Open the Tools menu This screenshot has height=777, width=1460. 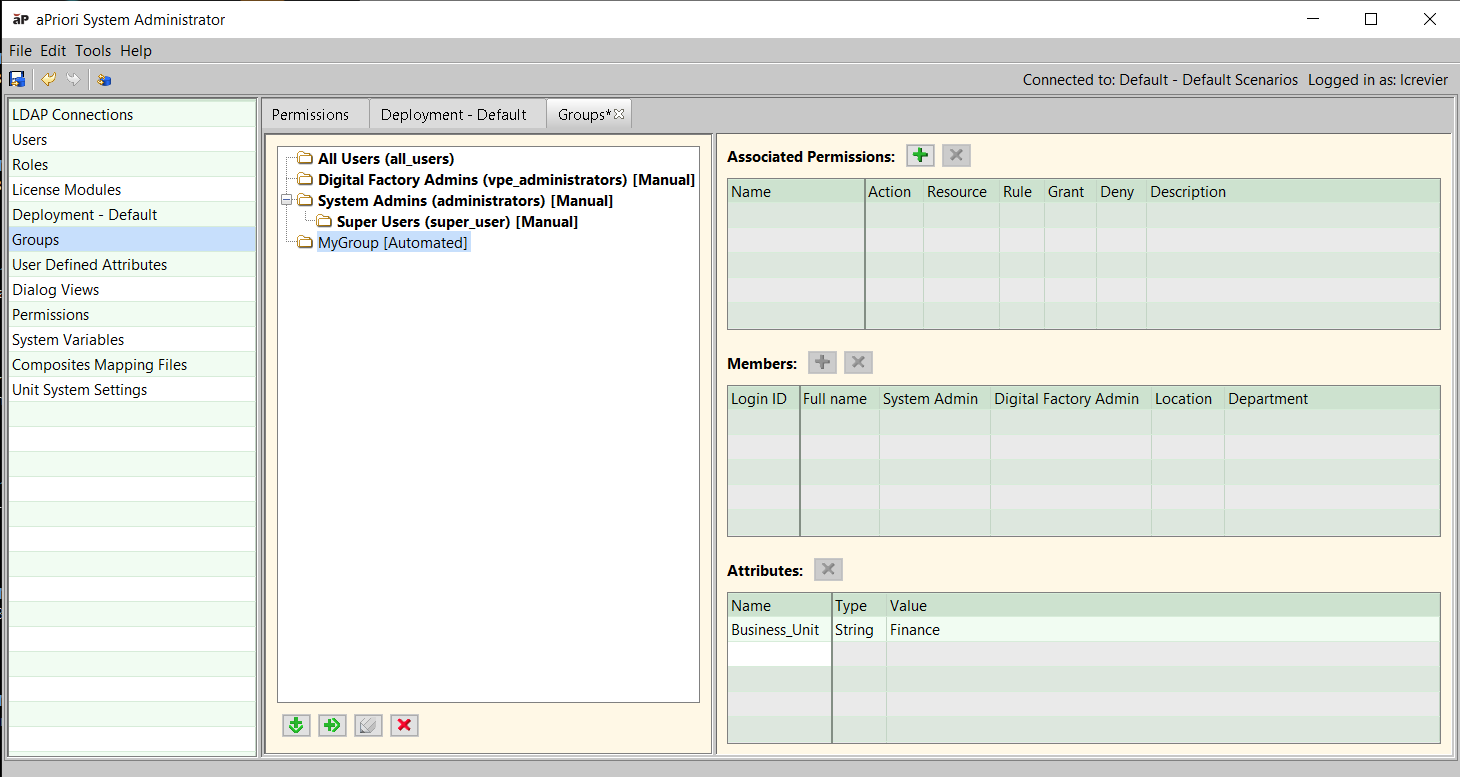click(93, 51)
